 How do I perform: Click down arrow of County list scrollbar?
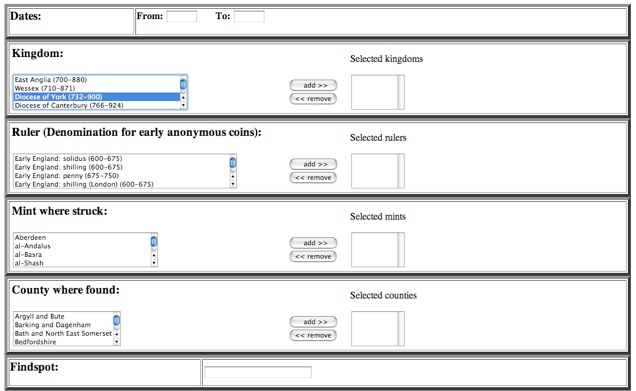point(117,342)
